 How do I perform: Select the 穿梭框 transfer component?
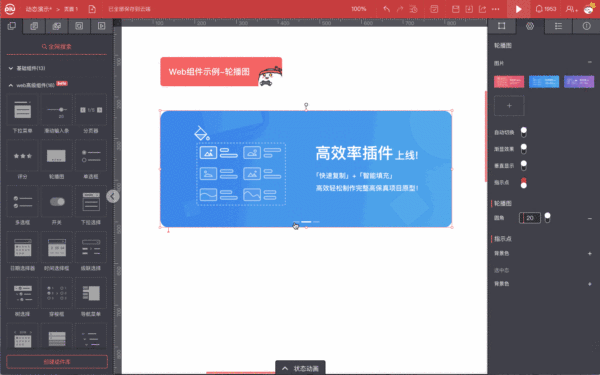coord(57,298)
